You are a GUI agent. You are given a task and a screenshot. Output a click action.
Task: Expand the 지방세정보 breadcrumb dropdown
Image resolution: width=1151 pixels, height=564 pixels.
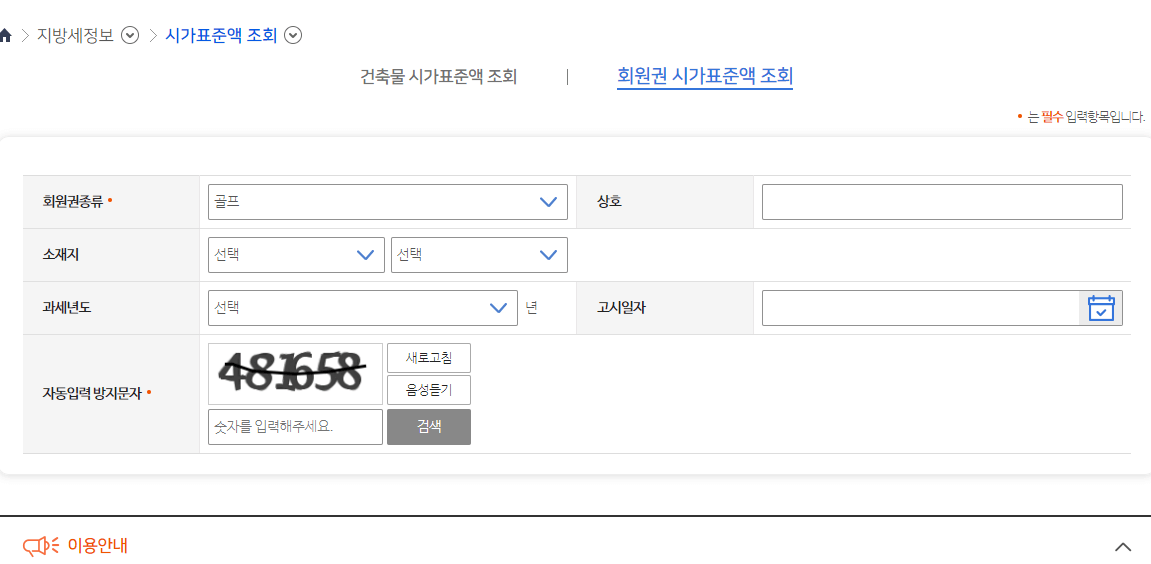pyautogui.click(x=130, y=35)
